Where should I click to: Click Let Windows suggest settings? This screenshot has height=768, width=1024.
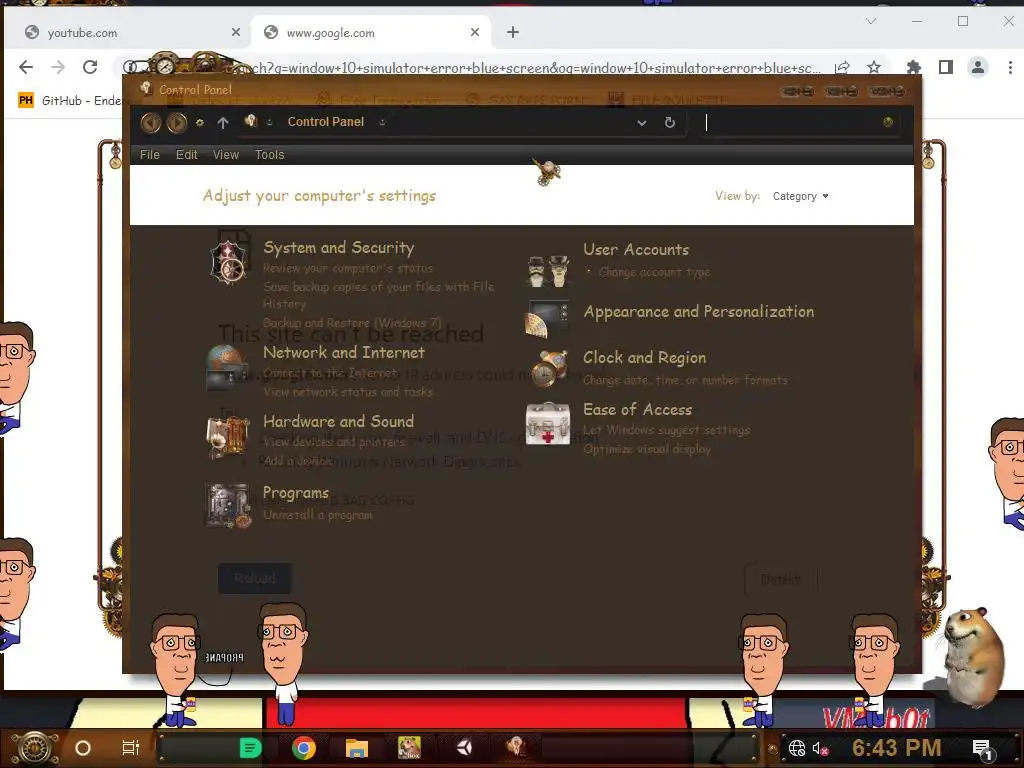point(666,430)
